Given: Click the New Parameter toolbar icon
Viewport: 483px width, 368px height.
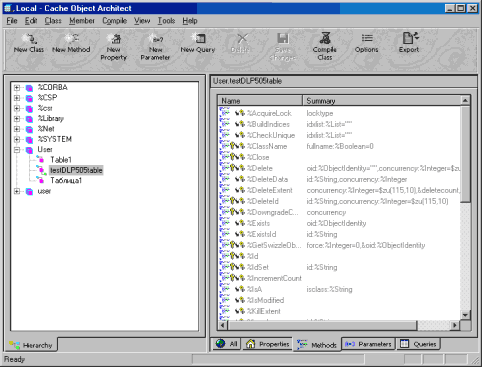Looking at the screenshot, I should pyautogui.click(x=155, y=39).
